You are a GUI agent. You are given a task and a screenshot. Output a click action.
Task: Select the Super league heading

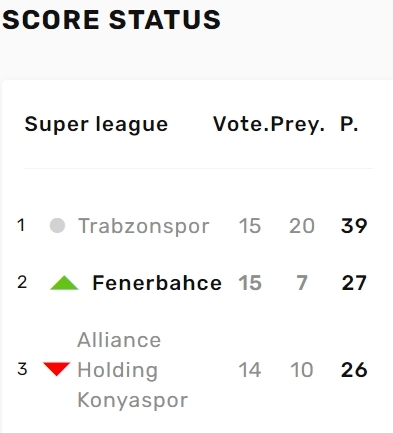pyautogui.click(x=96, y=125)
